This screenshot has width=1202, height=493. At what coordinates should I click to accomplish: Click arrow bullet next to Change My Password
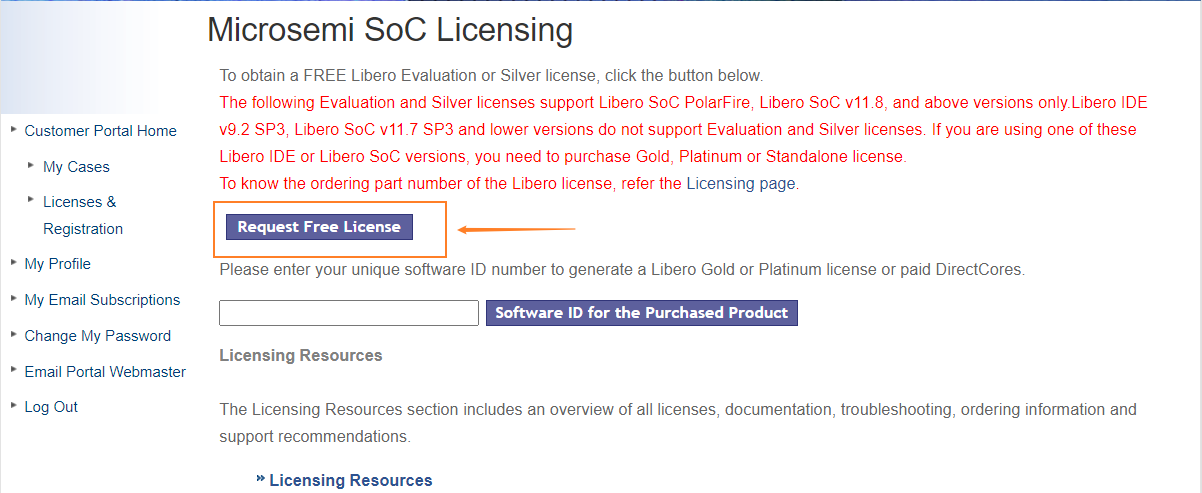click(14, 334)
